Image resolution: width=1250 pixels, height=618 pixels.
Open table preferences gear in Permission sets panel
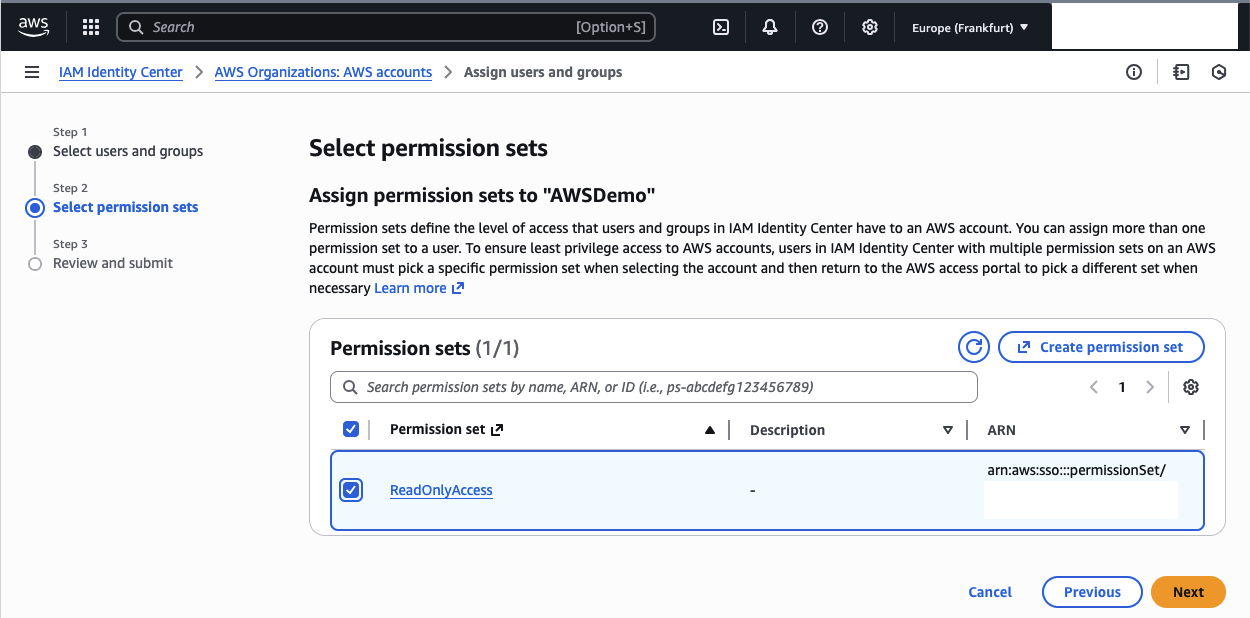[x=1190, y=387]
